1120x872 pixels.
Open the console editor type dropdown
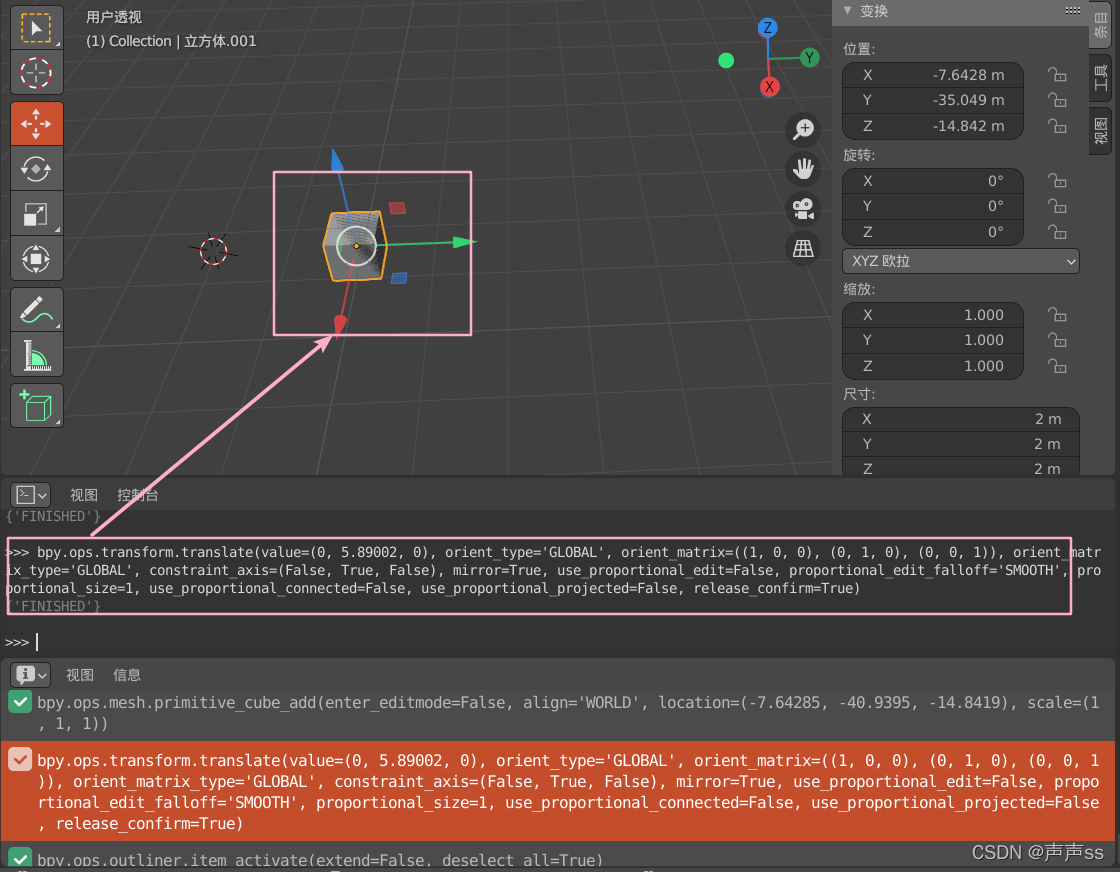[29, 494]
